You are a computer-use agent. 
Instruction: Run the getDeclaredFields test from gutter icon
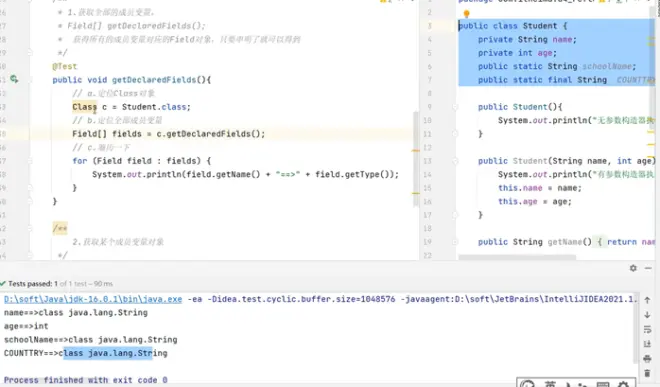point(14,79)
